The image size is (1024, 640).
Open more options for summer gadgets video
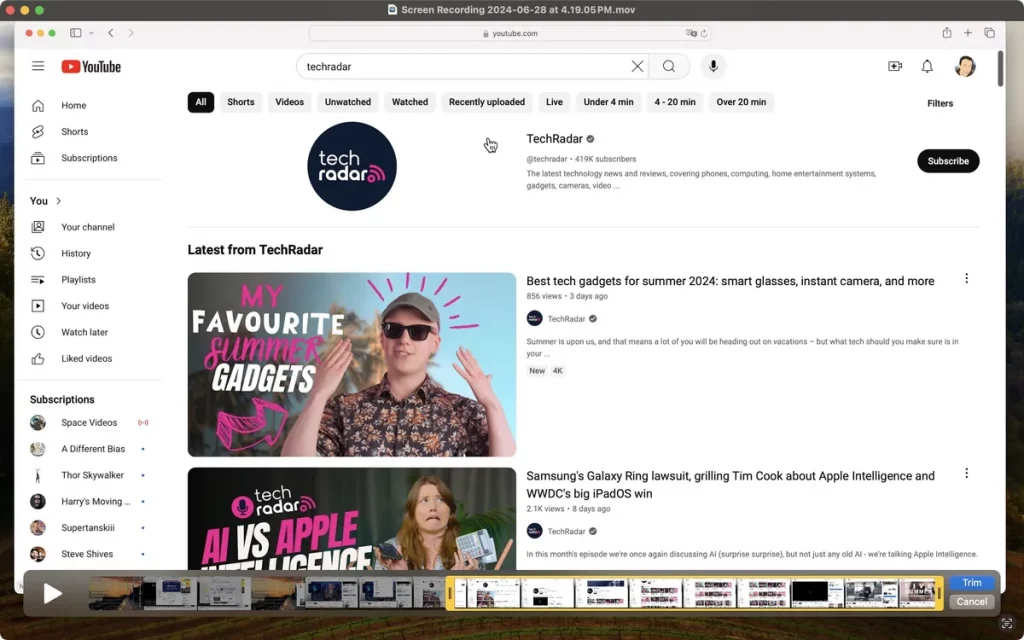[x=966, y=279]
